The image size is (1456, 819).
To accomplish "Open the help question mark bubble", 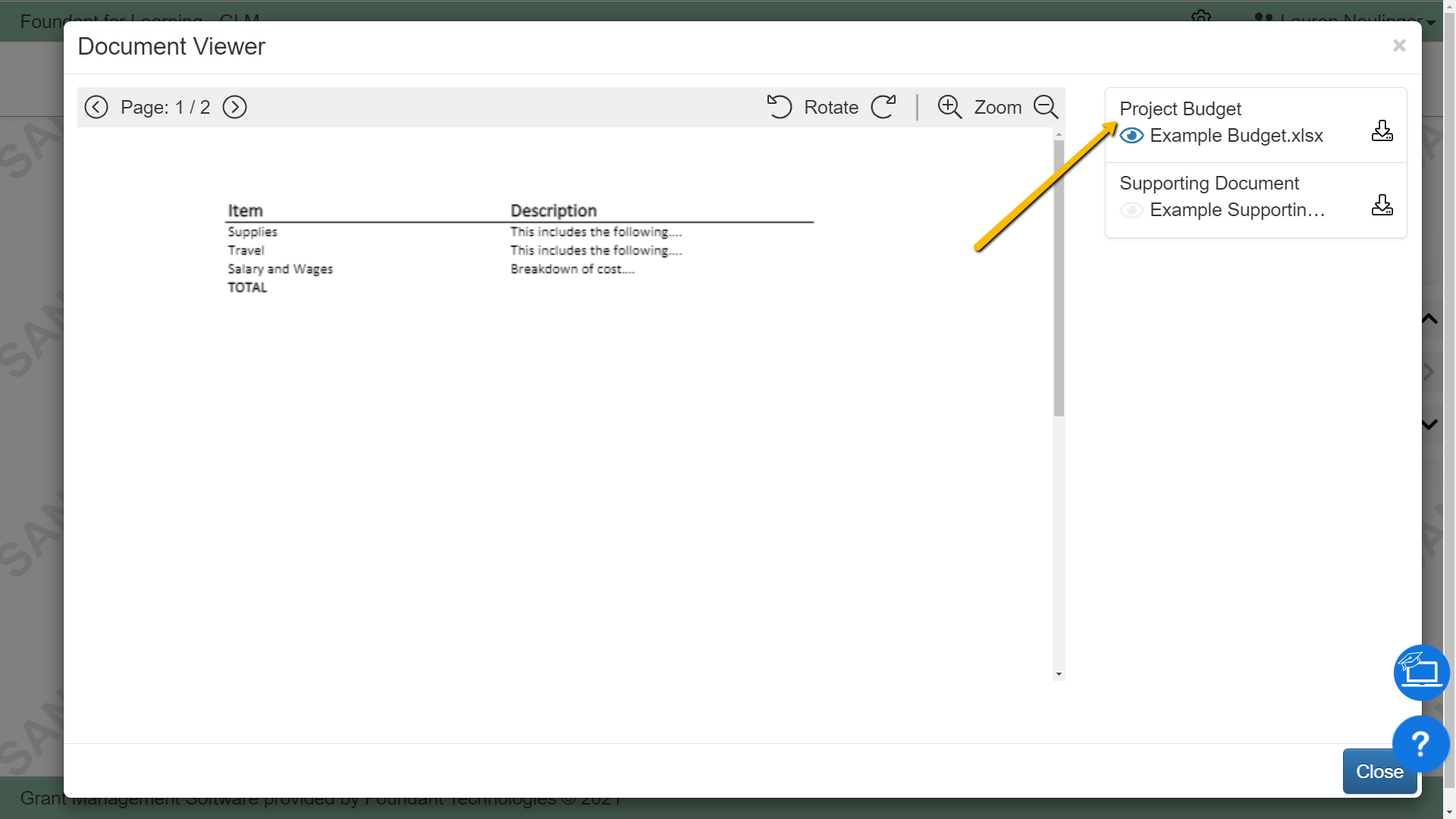I will pos(1420,744).
